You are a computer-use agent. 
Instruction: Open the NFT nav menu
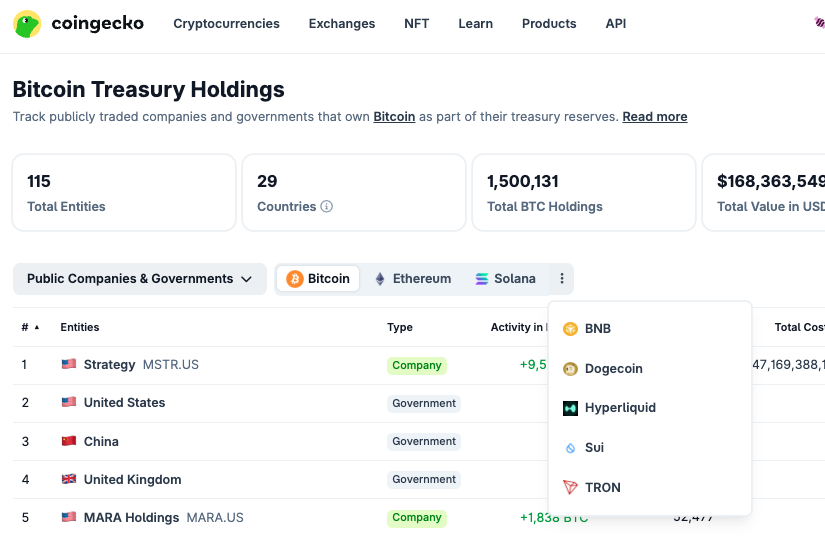(417, 24)
